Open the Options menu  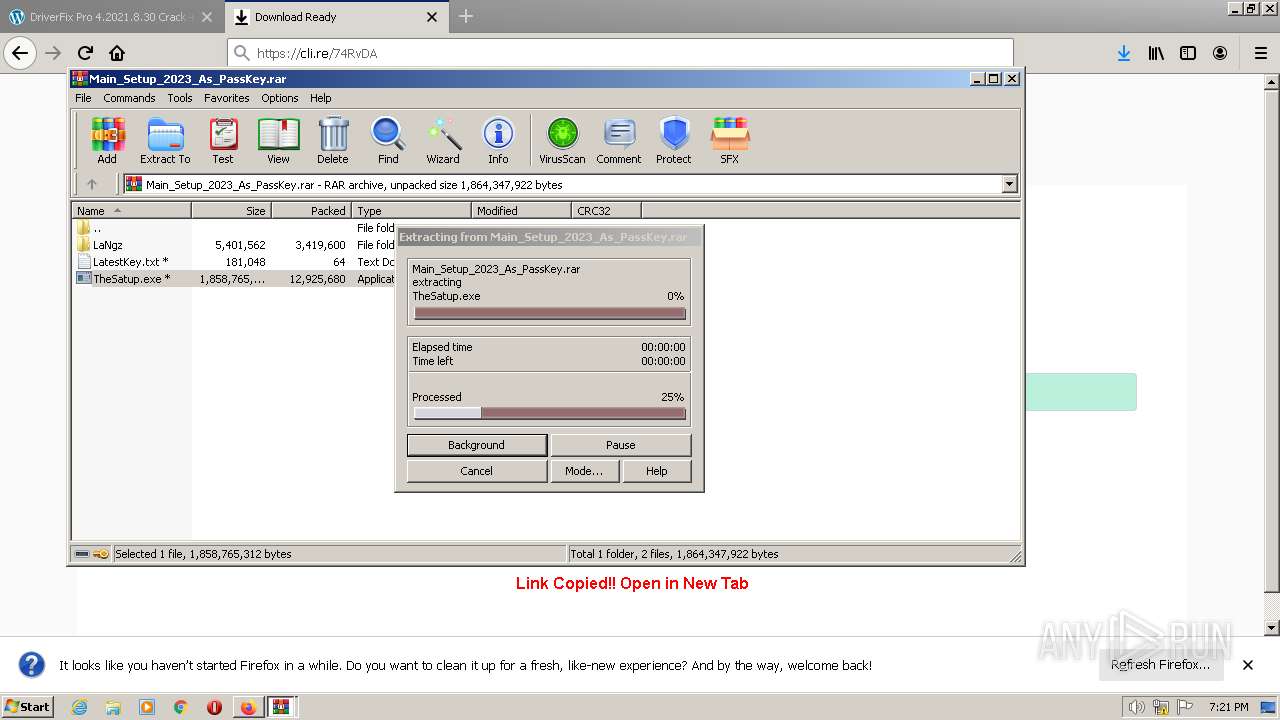pos(280,98)
